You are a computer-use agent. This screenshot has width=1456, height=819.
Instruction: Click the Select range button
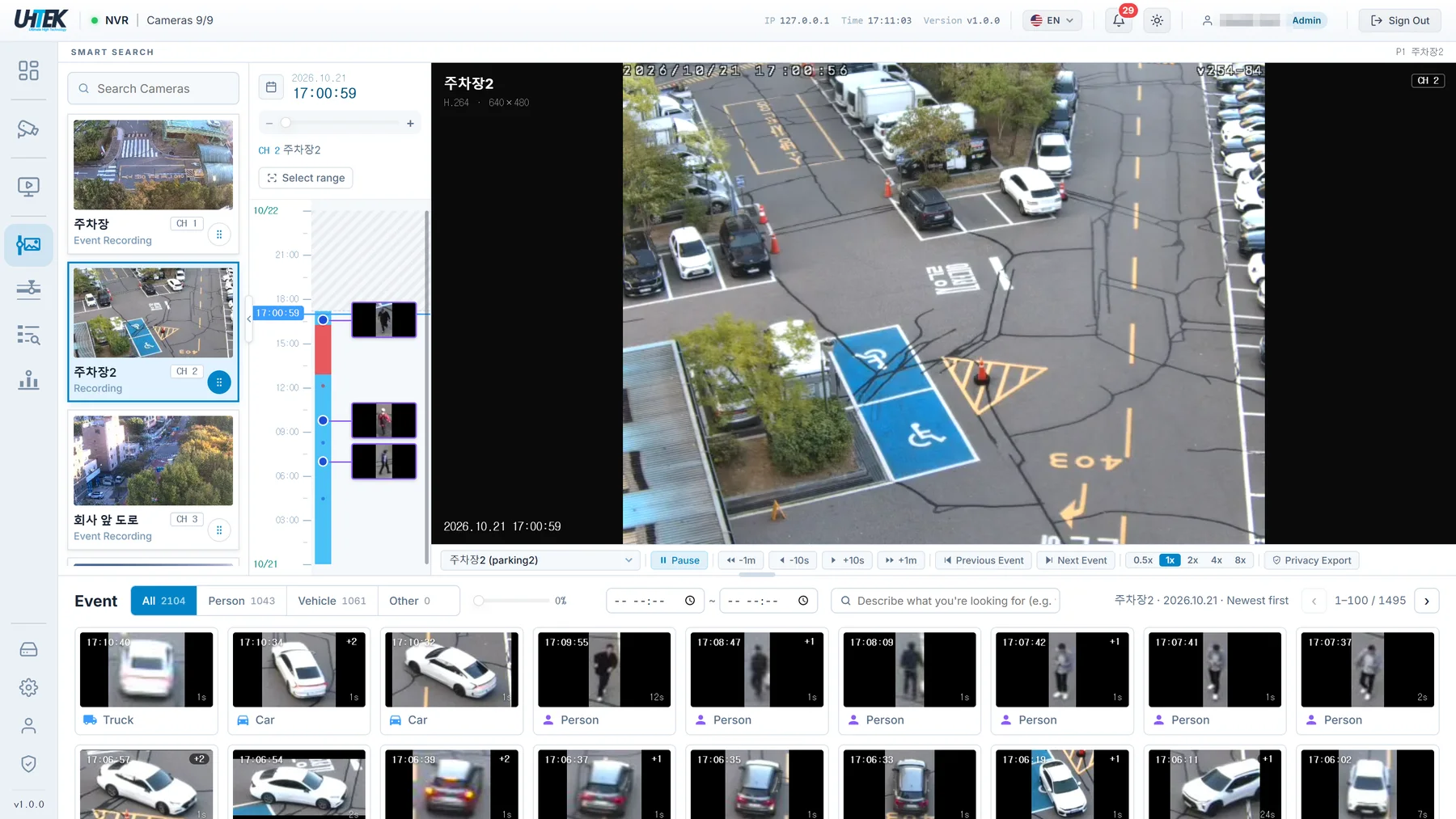[306, 178]
